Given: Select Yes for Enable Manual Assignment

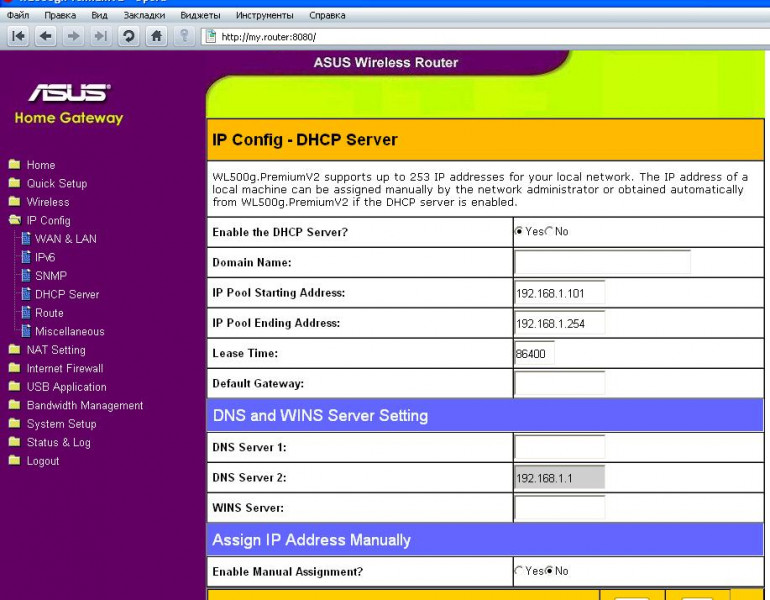Looking at the screenshot, I should [x=519, y=571].
